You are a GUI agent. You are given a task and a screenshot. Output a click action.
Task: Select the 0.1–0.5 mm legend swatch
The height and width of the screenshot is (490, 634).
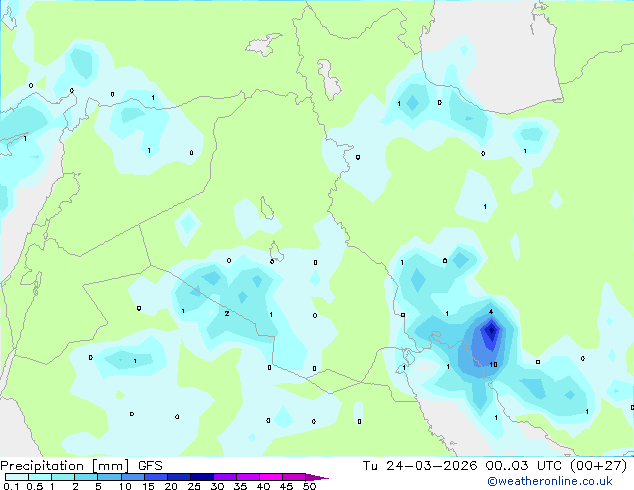(17, 477)
